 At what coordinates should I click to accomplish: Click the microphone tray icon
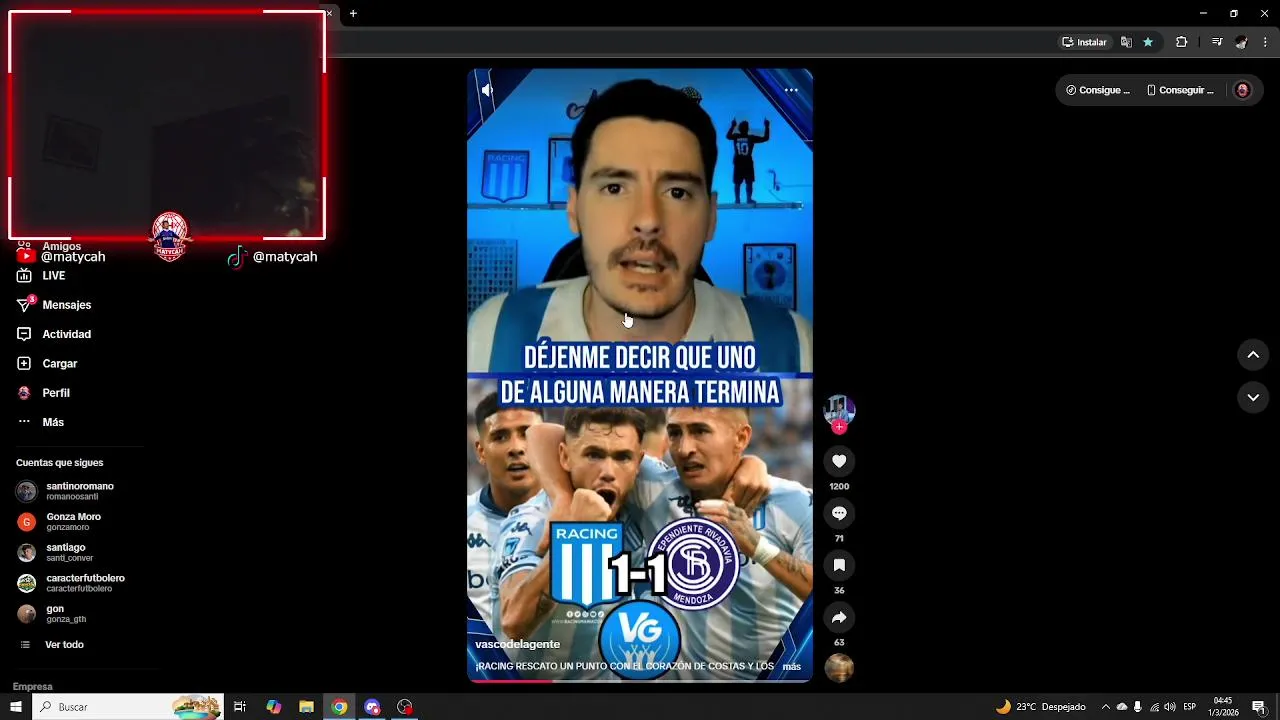[x=1138, y=707]
